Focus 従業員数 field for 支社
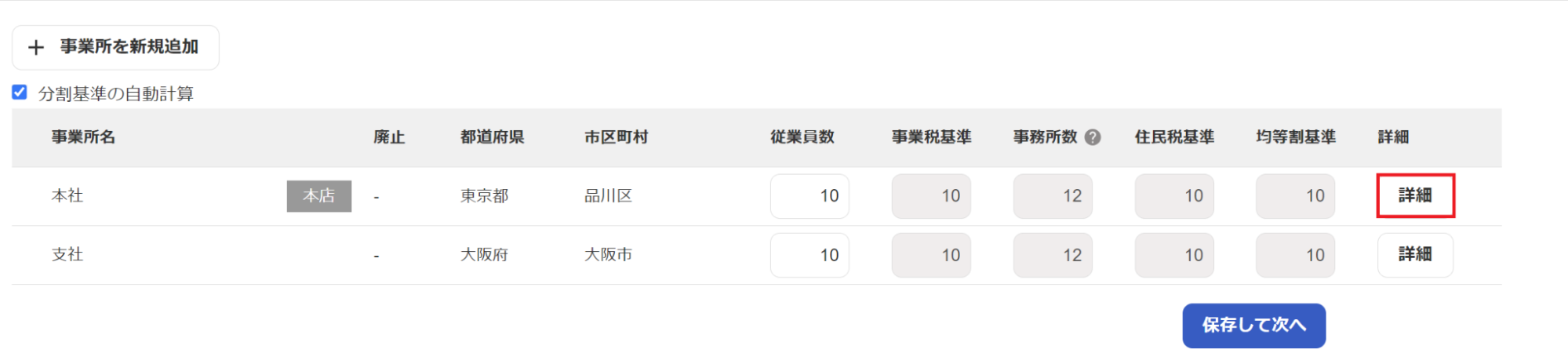The image size is (1568, 364). click(x=809, y=255)
